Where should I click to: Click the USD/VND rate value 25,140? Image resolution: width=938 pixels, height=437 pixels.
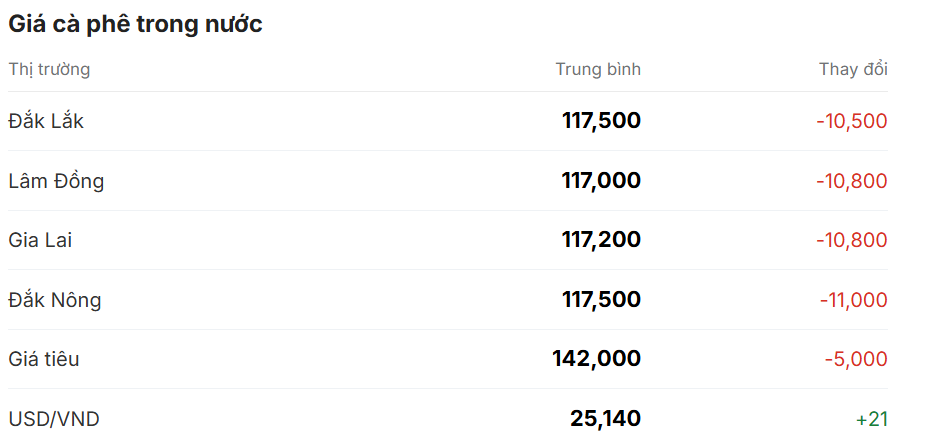tap(605, 419)
